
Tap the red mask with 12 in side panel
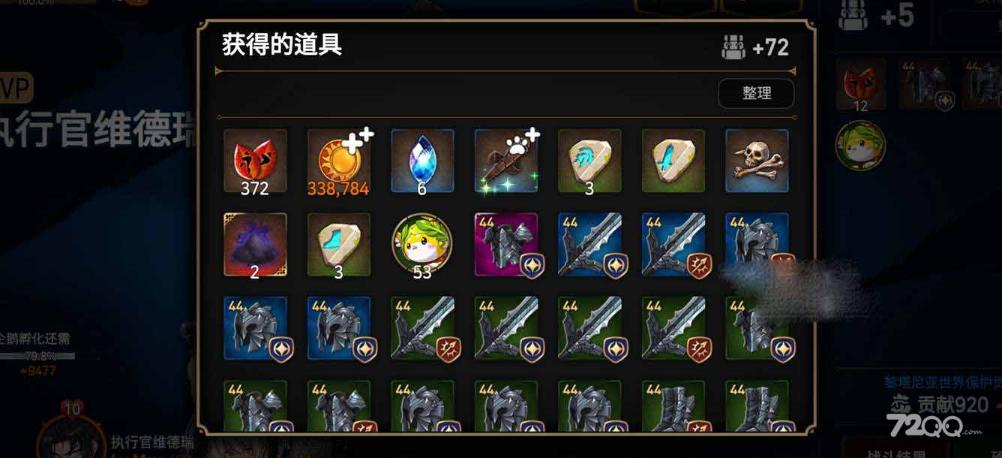[x=861, y=85]
